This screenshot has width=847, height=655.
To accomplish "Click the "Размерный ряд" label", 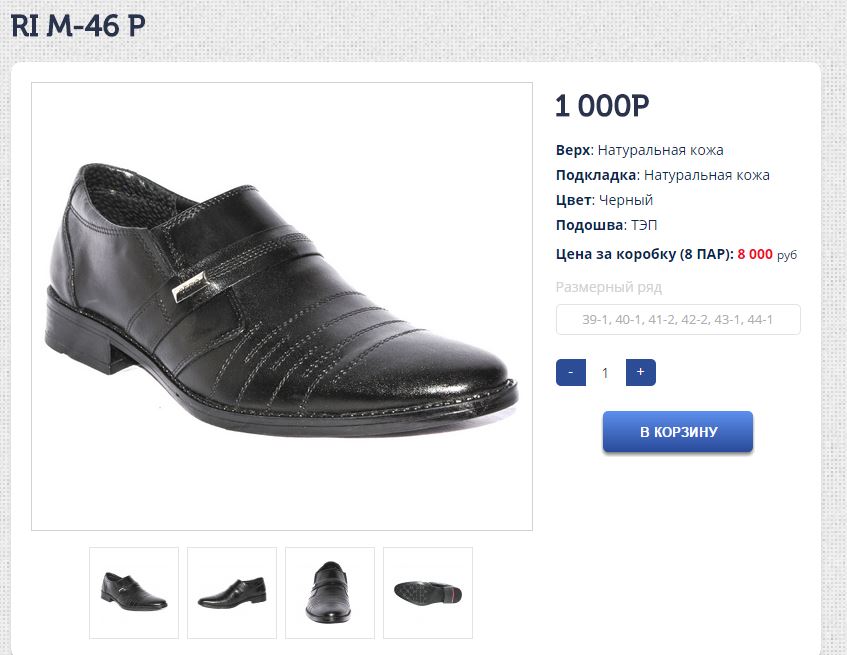I will tap(609, 288).
